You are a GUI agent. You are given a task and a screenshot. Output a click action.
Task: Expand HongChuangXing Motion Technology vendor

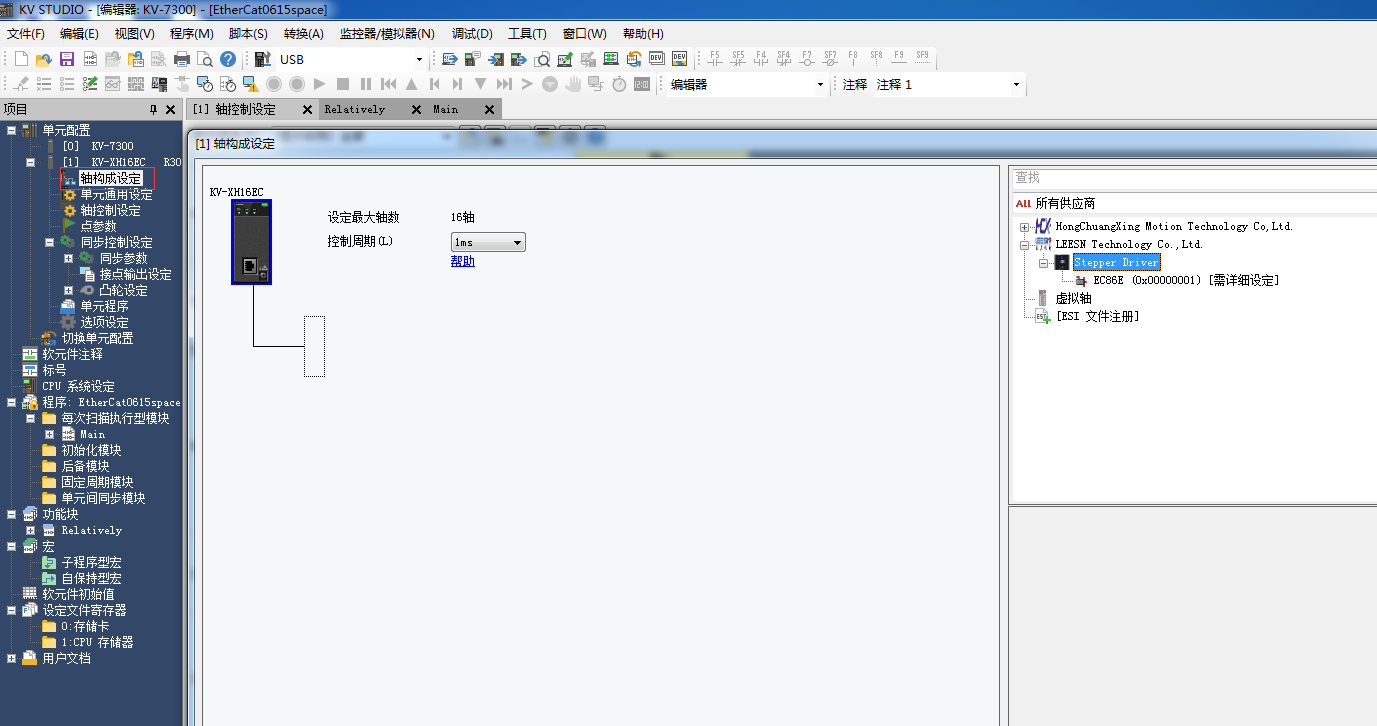pyautogui.click(x=1024, y=227)
